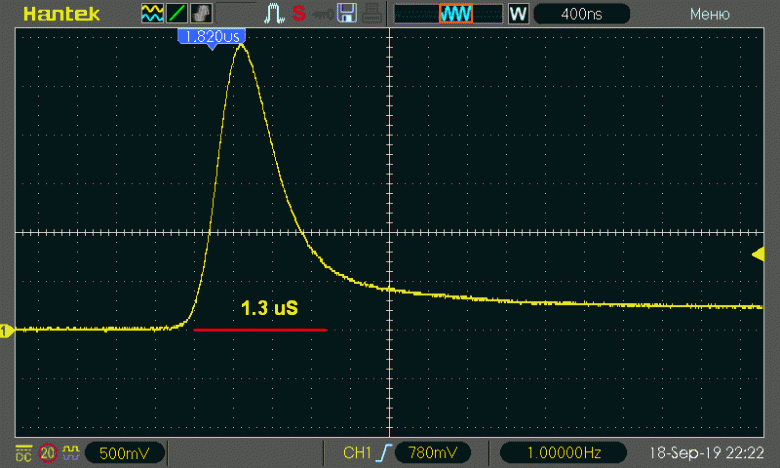This screenshot has height=468, width=780.
Task: Click the 1.00000Hz frequency readout
Action: (563, 453)
